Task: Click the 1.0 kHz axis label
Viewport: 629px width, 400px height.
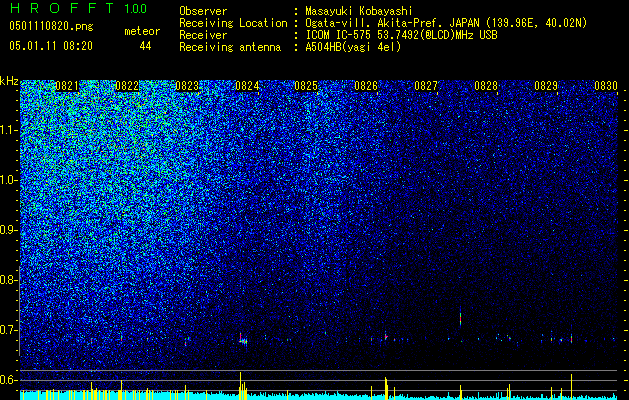Action: (x=9, y=180)
